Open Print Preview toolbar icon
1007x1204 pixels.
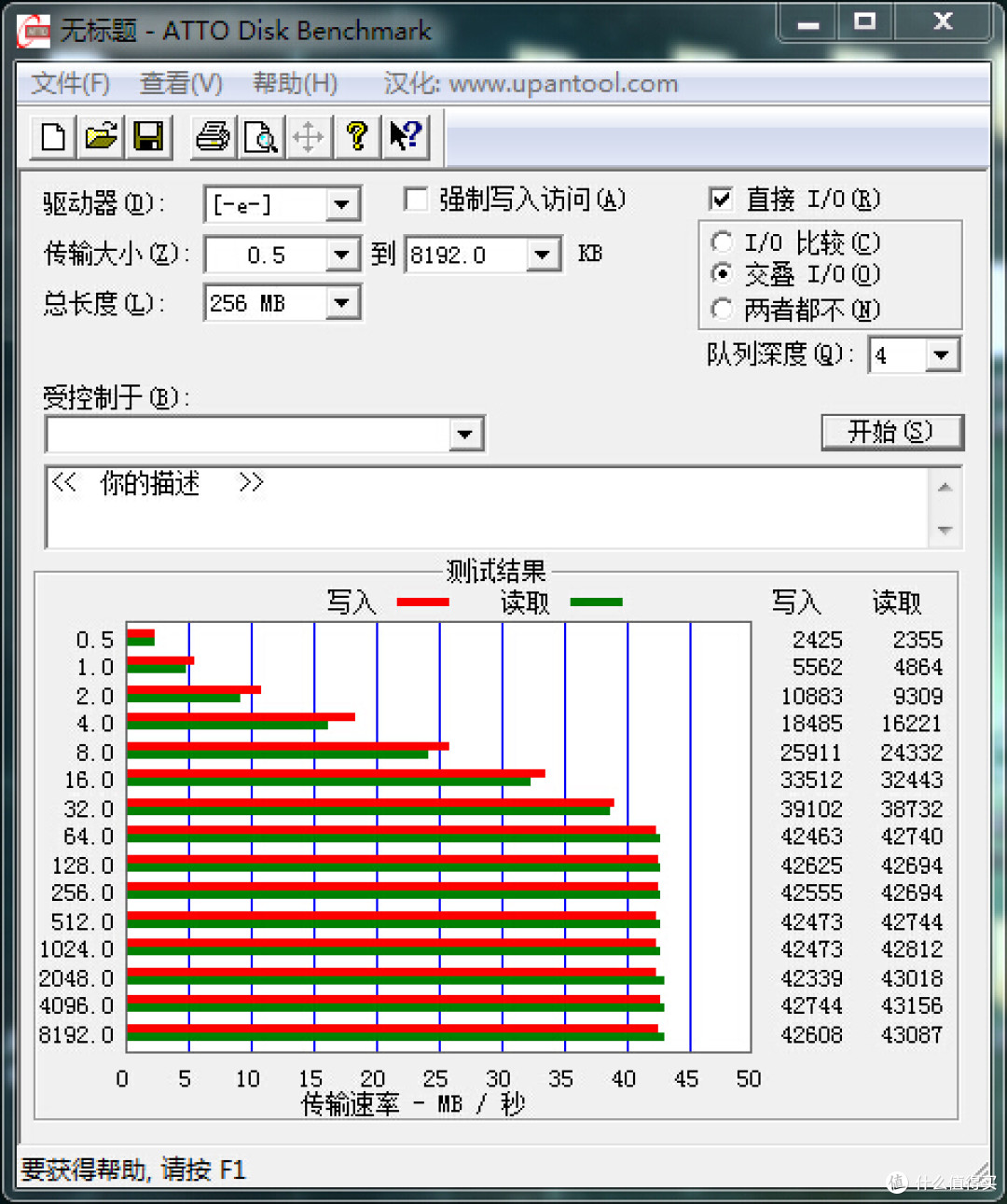coord(260,137)
